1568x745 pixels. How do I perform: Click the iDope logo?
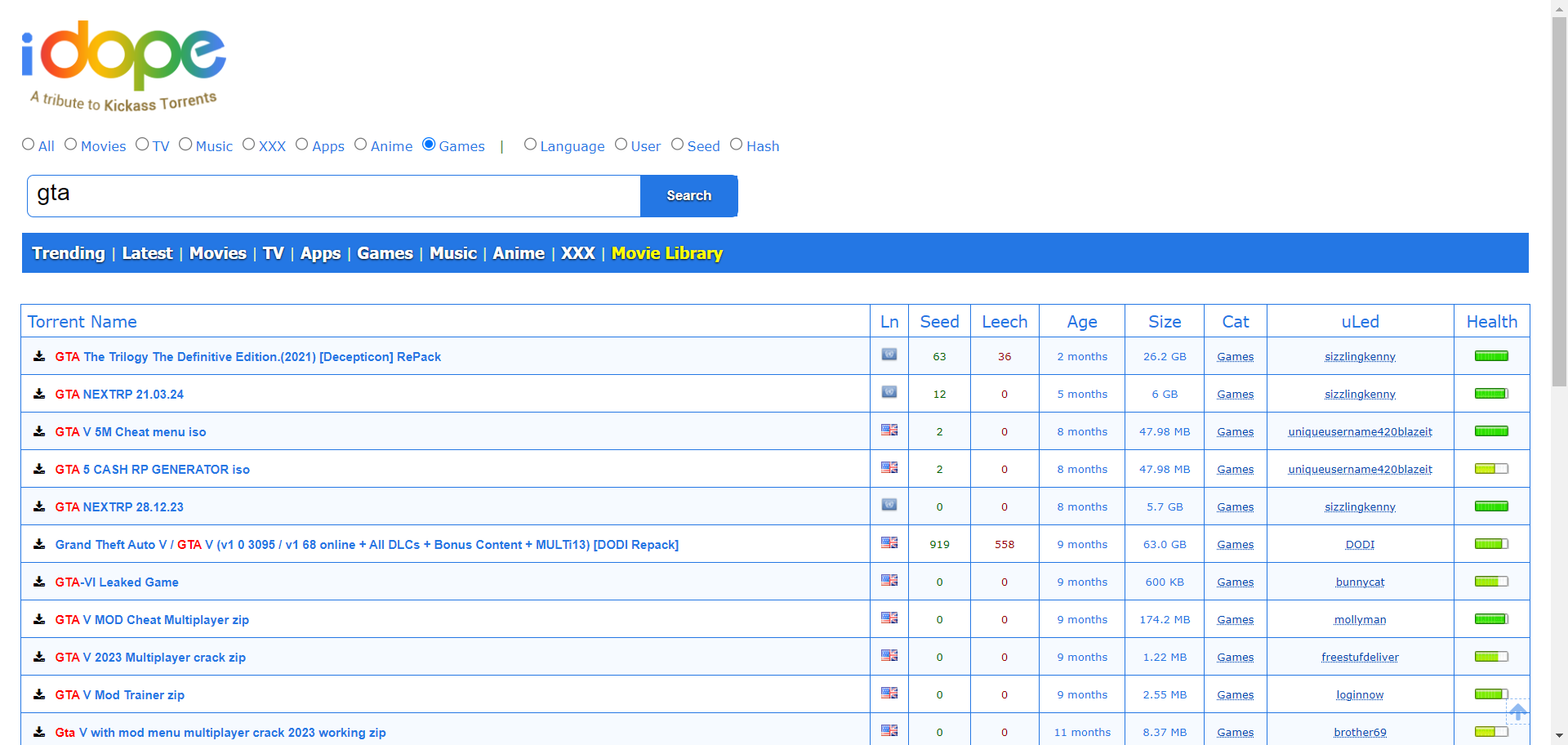(123, 65)
